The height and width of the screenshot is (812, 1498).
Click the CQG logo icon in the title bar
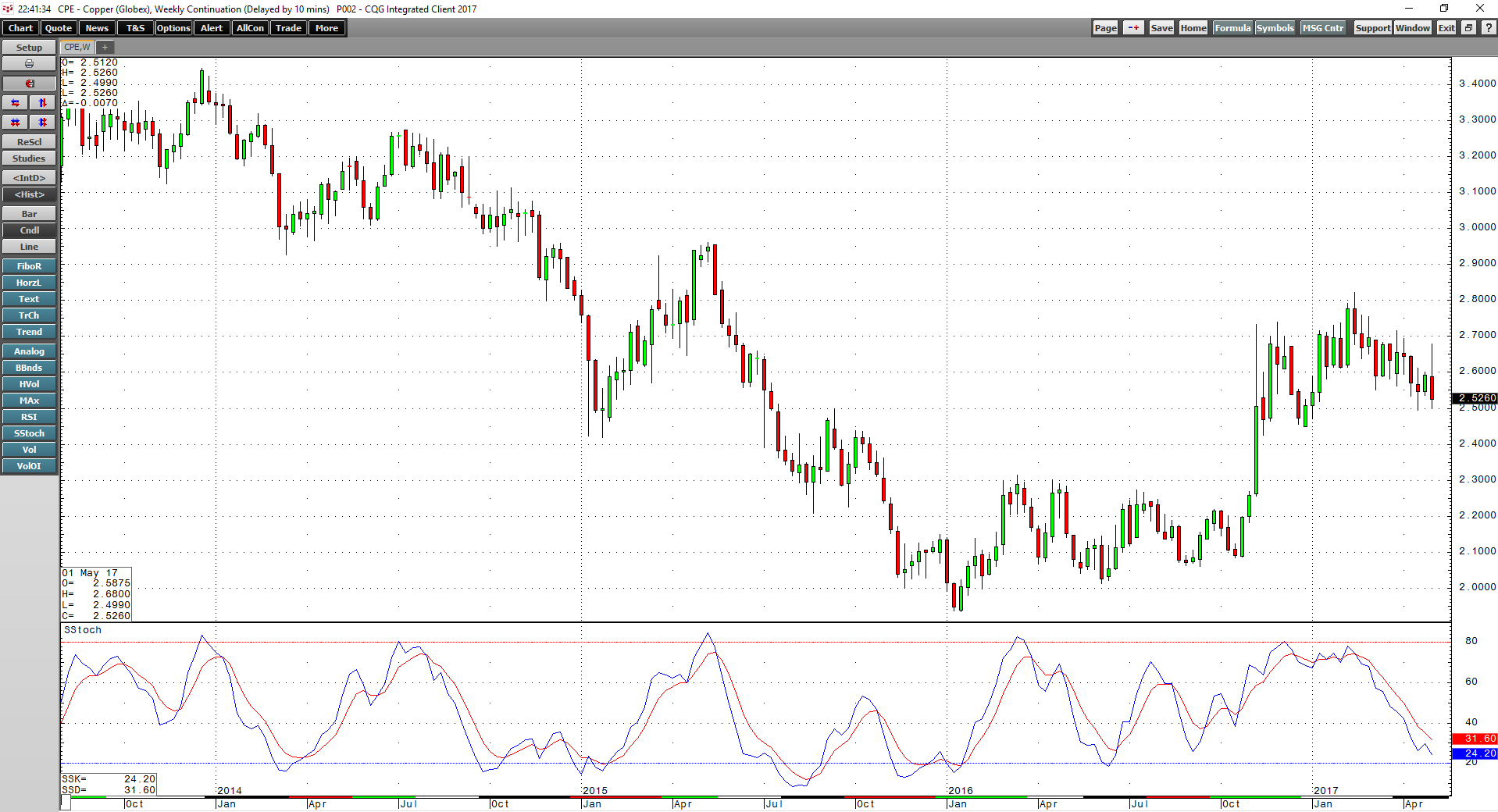(x=6, y=9)
